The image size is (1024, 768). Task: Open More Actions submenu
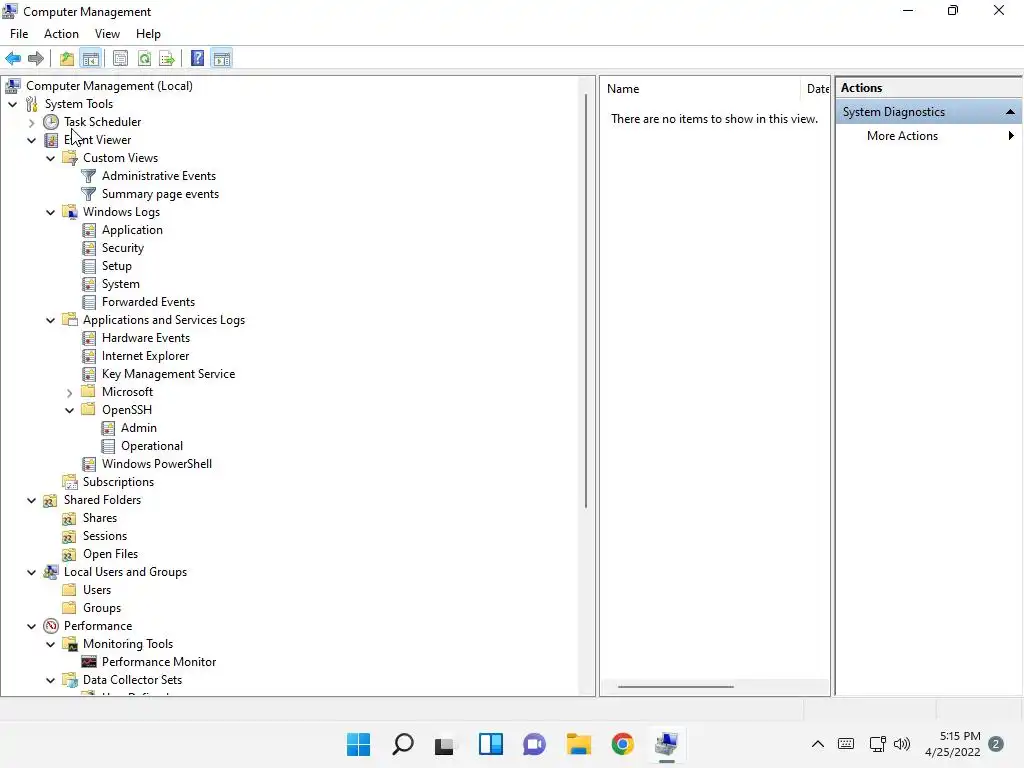click(929, 136)
